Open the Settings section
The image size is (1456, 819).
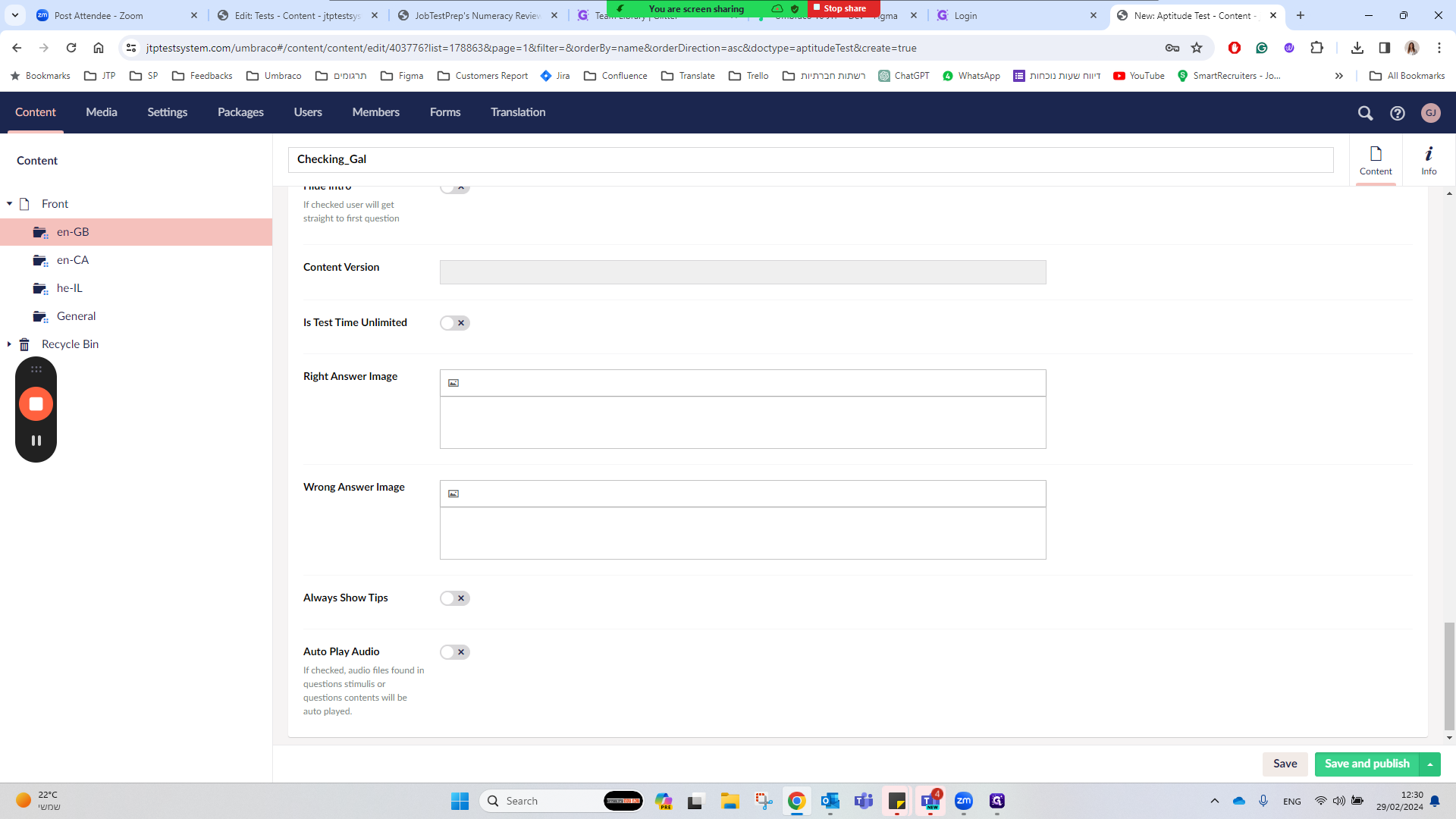point(167,112)
